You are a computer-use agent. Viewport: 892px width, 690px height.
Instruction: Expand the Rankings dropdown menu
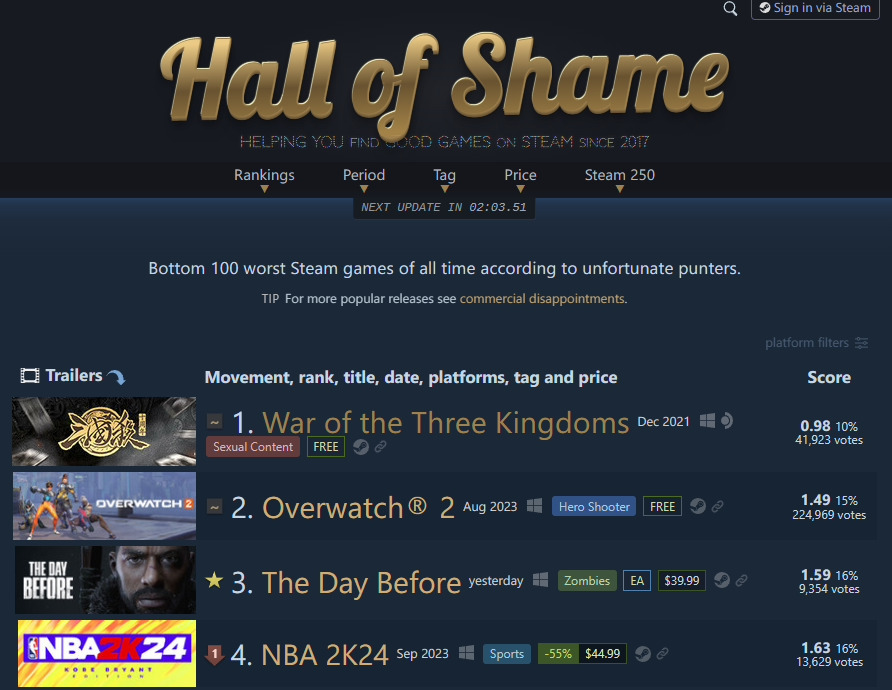pos(264,179)
